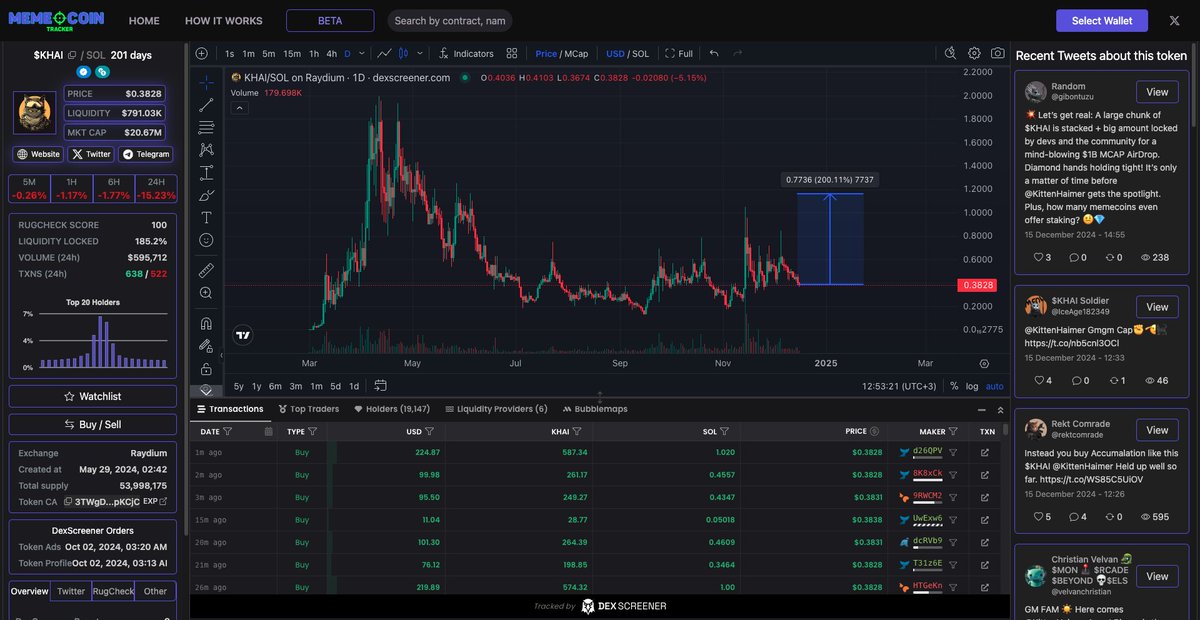Select the 1h timeframe

314,54
